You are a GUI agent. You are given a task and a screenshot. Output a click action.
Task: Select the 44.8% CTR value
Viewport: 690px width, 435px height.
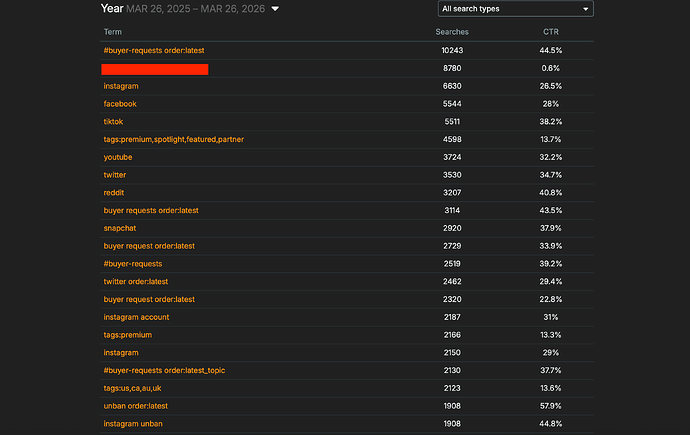pyautogui.click(x=551, y=424)
